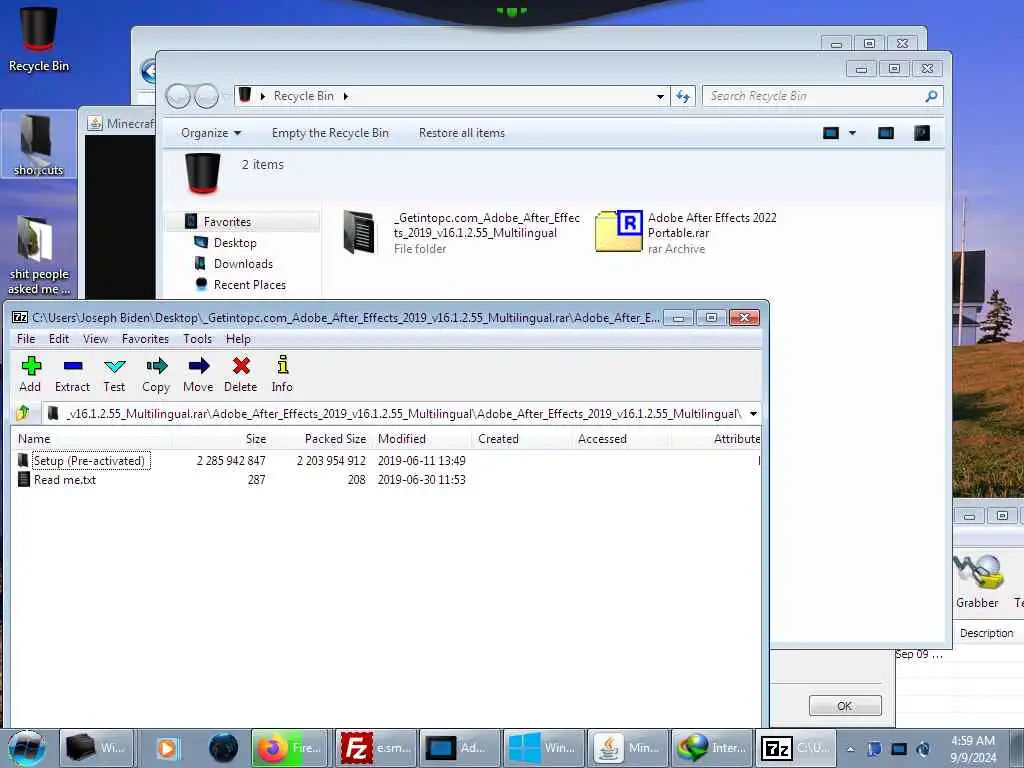Open the view options dropdown arrow
This screenshot has height=768, width=1024.
point(852,133)
